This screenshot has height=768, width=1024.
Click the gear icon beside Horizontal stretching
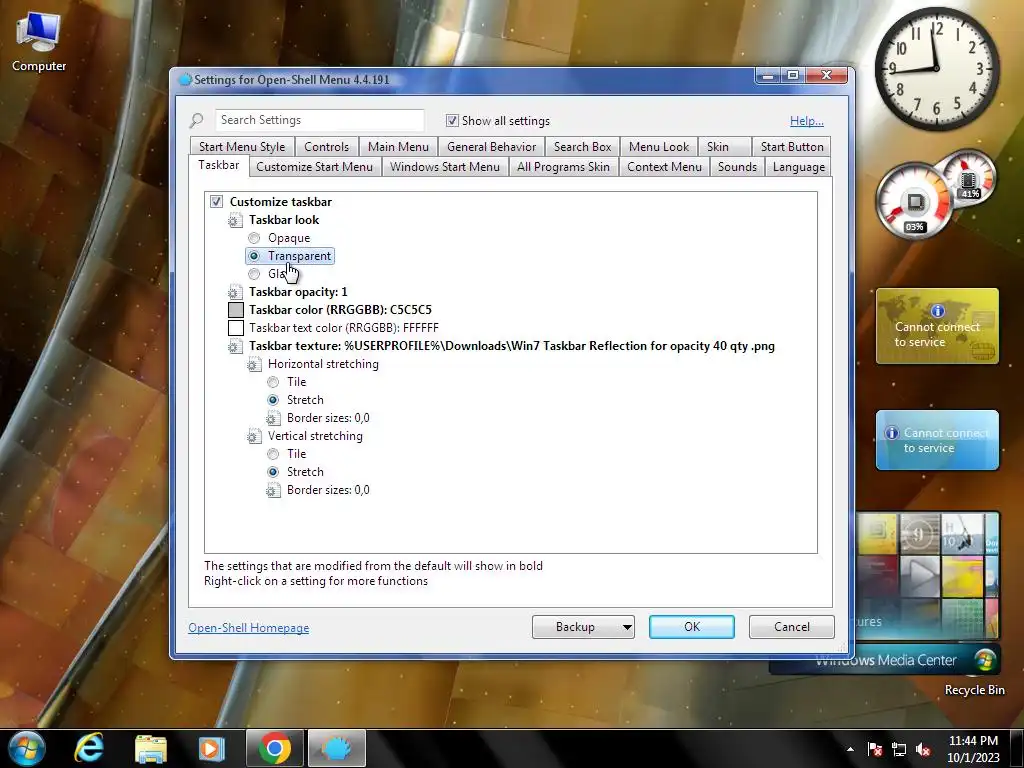click(254, 364)
